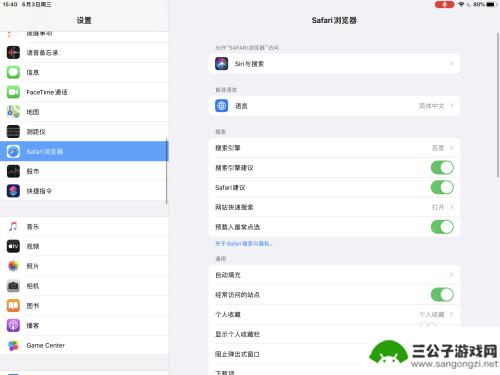Viewport: 500px width, 375px height.
Task: Open Voice Memos icon in settings sidebar
Action: [13, 53]
